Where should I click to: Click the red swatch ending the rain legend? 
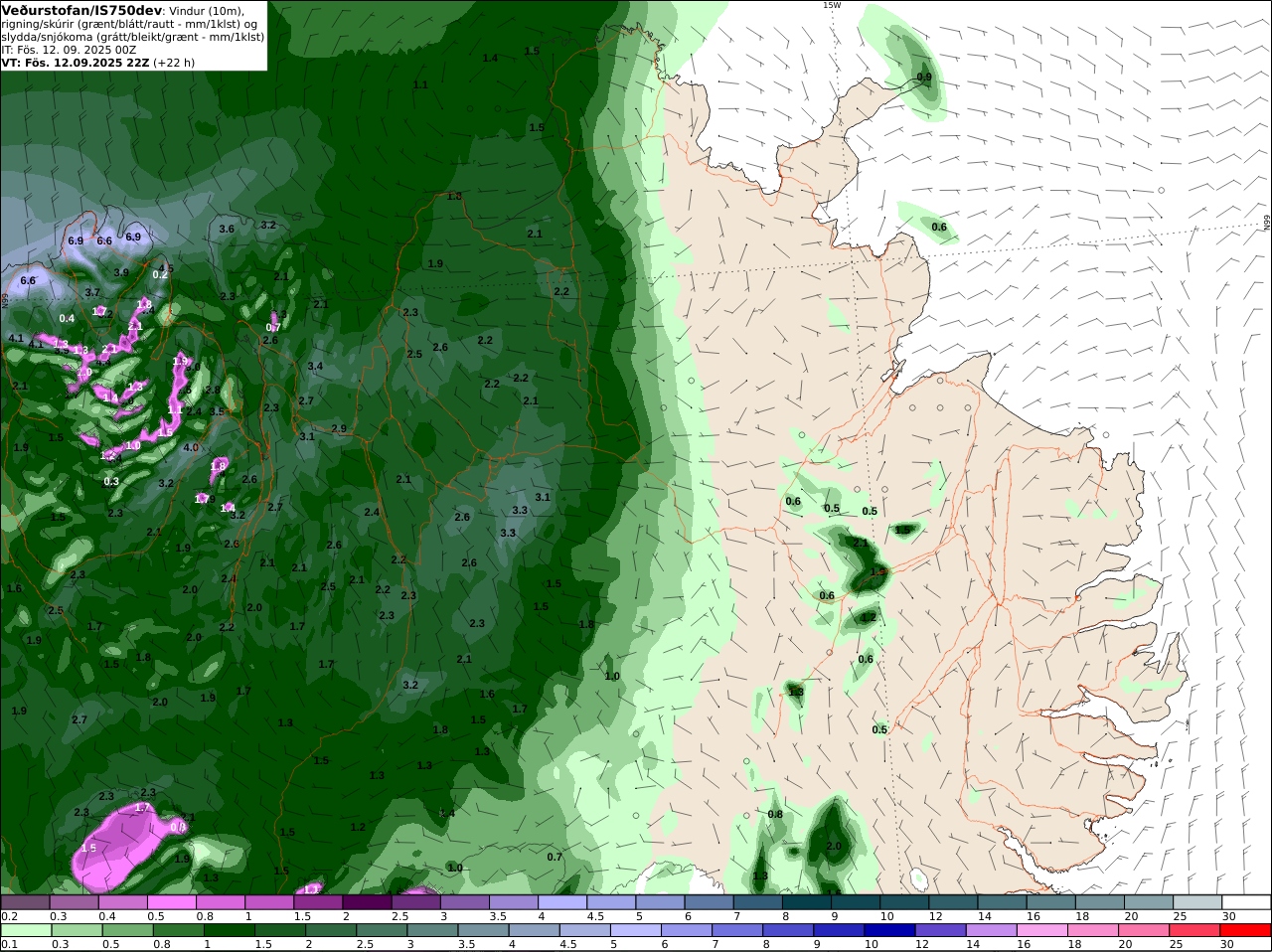pos(1247,931)
